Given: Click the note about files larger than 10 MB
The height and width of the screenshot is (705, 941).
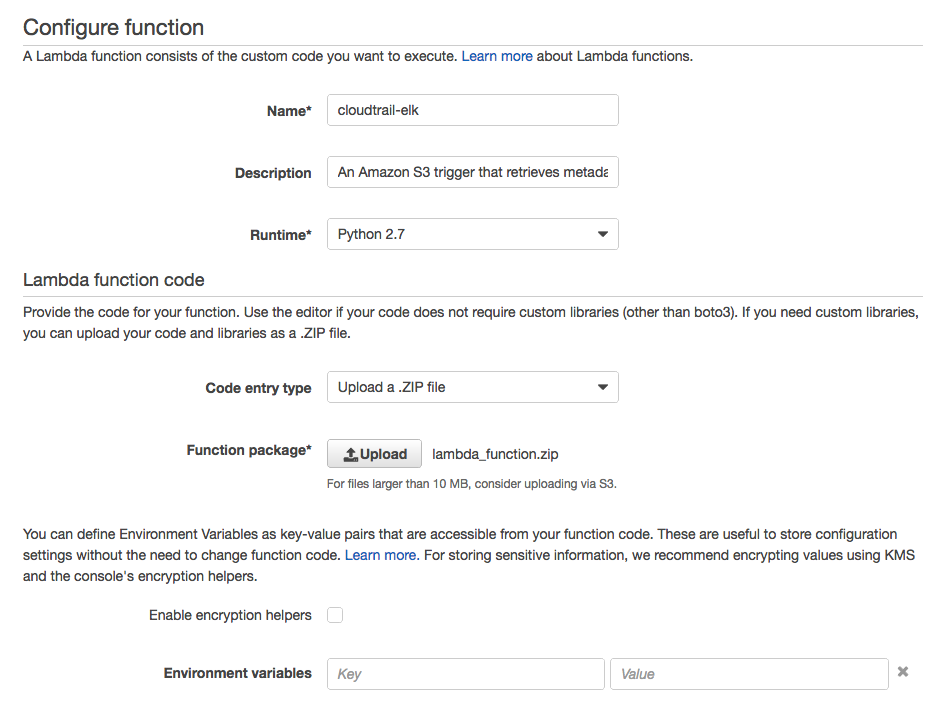Looking at the screenshot, I should coord(472,484).
